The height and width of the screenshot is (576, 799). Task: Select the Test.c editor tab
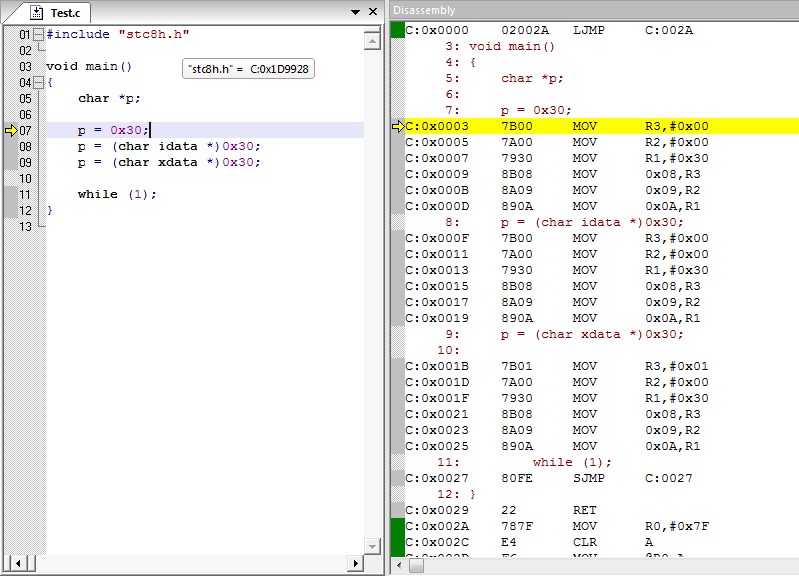(x=56, y=12)
